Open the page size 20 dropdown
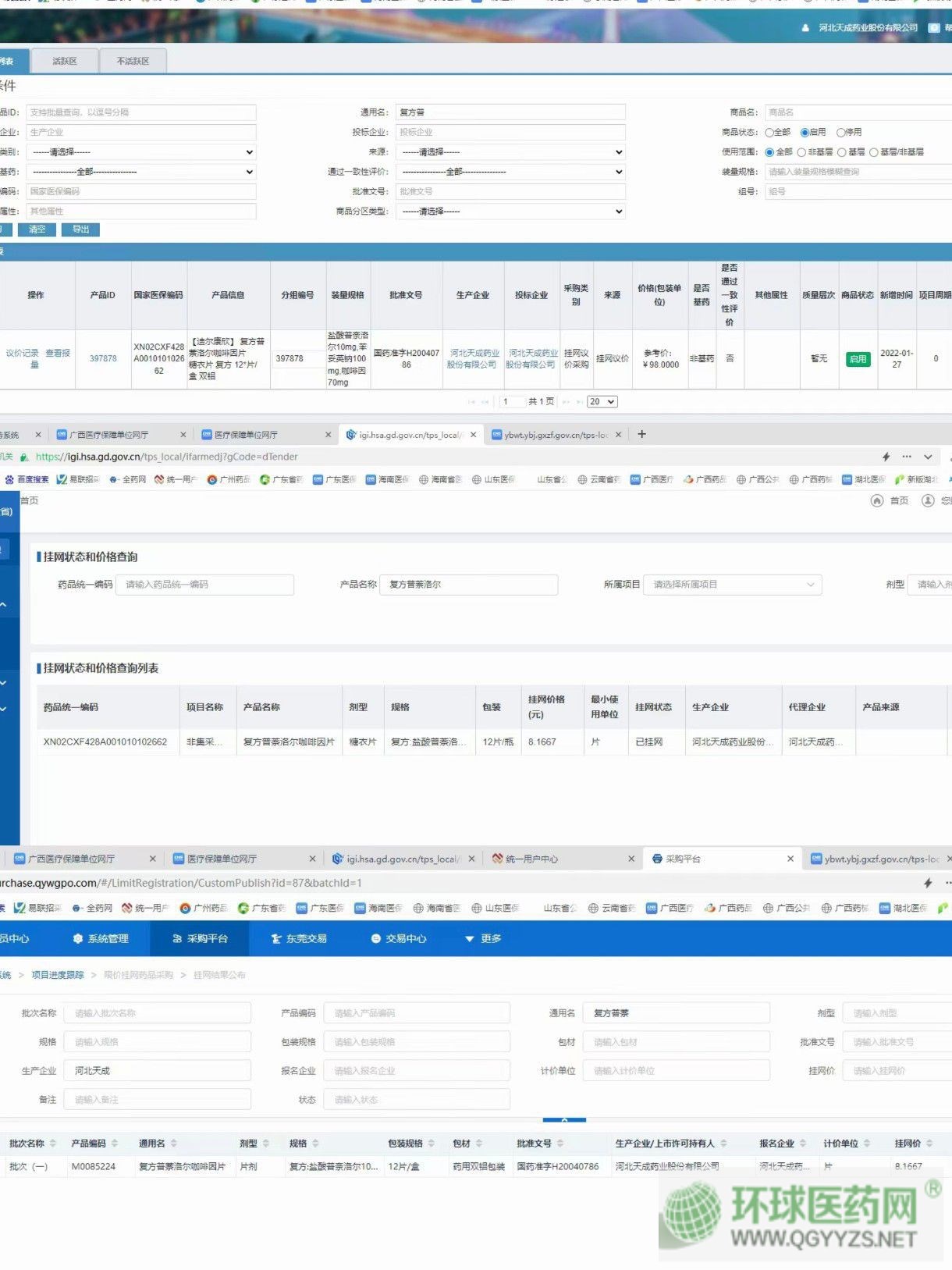Screen dimensions: 952x1270 602,402
